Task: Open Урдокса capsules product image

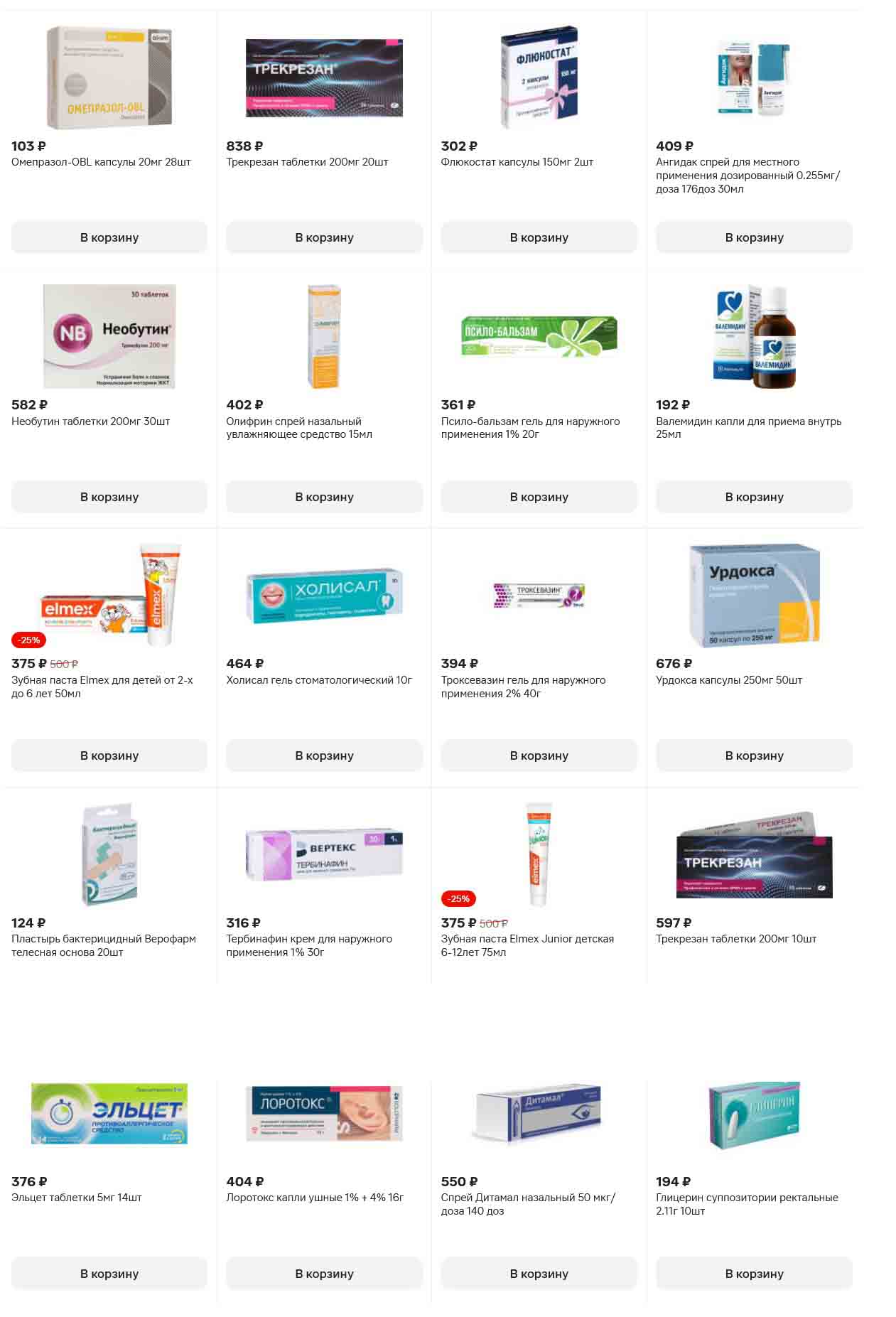Action: (754, 596)
